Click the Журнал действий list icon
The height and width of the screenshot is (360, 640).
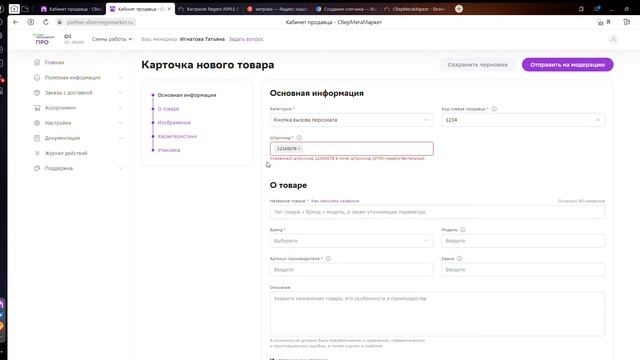point(37,153)
